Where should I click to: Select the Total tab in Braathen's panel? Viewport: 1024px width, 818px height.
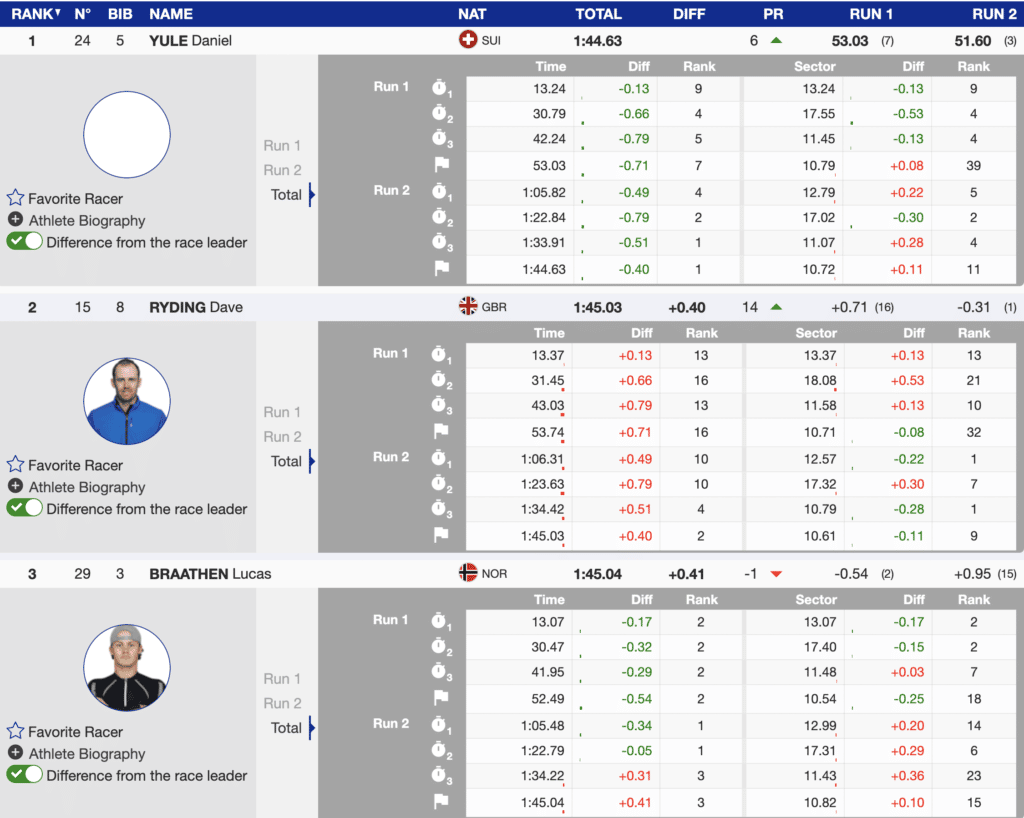286,728
